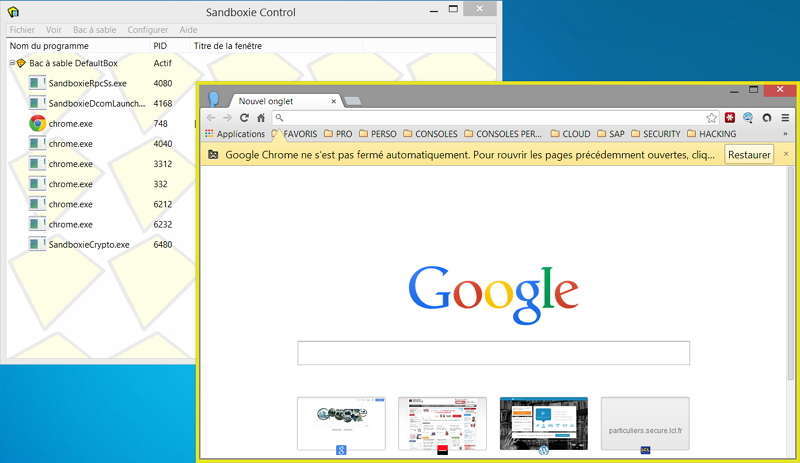Screen dimensions: 800x463
Task: Click the blue globe extension icon
Action: (748, 118)
